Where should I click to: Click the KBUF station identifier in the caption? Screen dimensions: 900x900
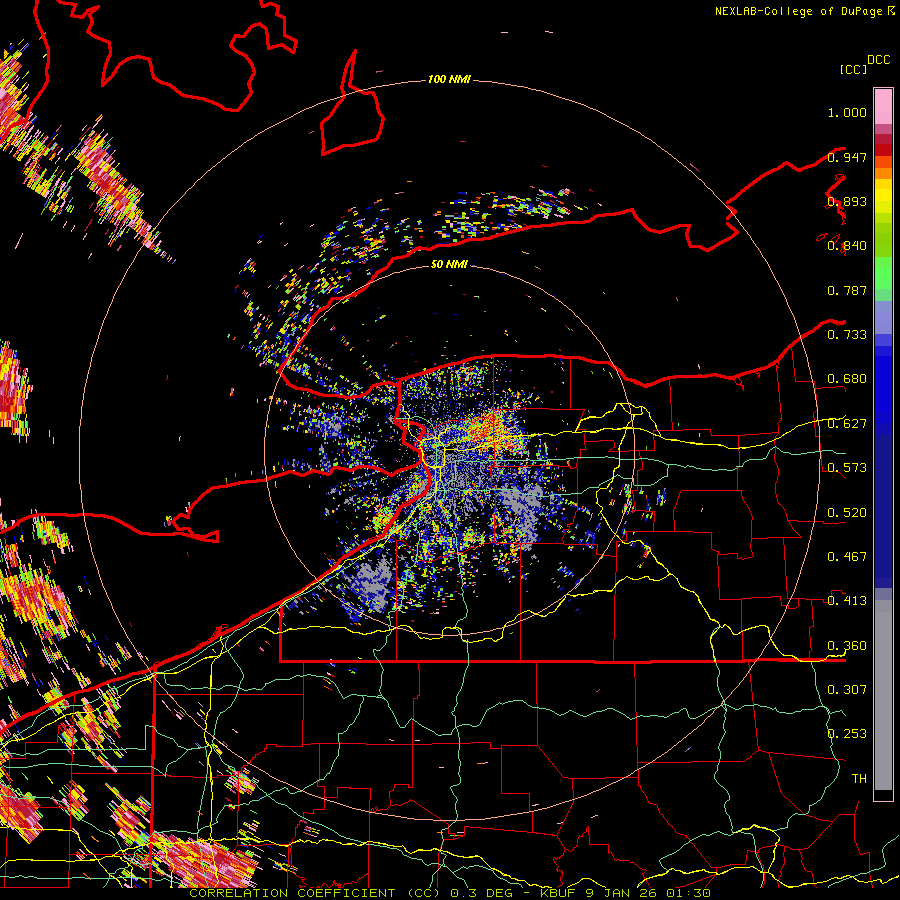point(558,893)
